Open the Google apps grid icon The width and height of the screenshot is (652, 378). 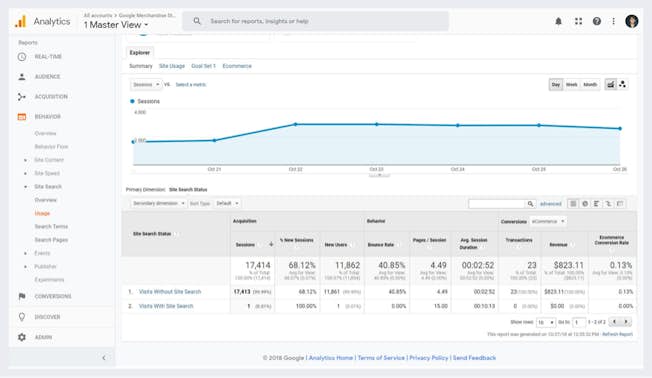tap(578, 21)
